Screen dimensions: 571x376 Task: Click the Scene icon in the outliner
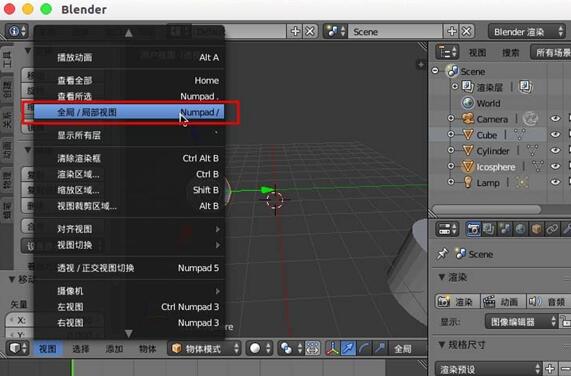pos(453,71)
